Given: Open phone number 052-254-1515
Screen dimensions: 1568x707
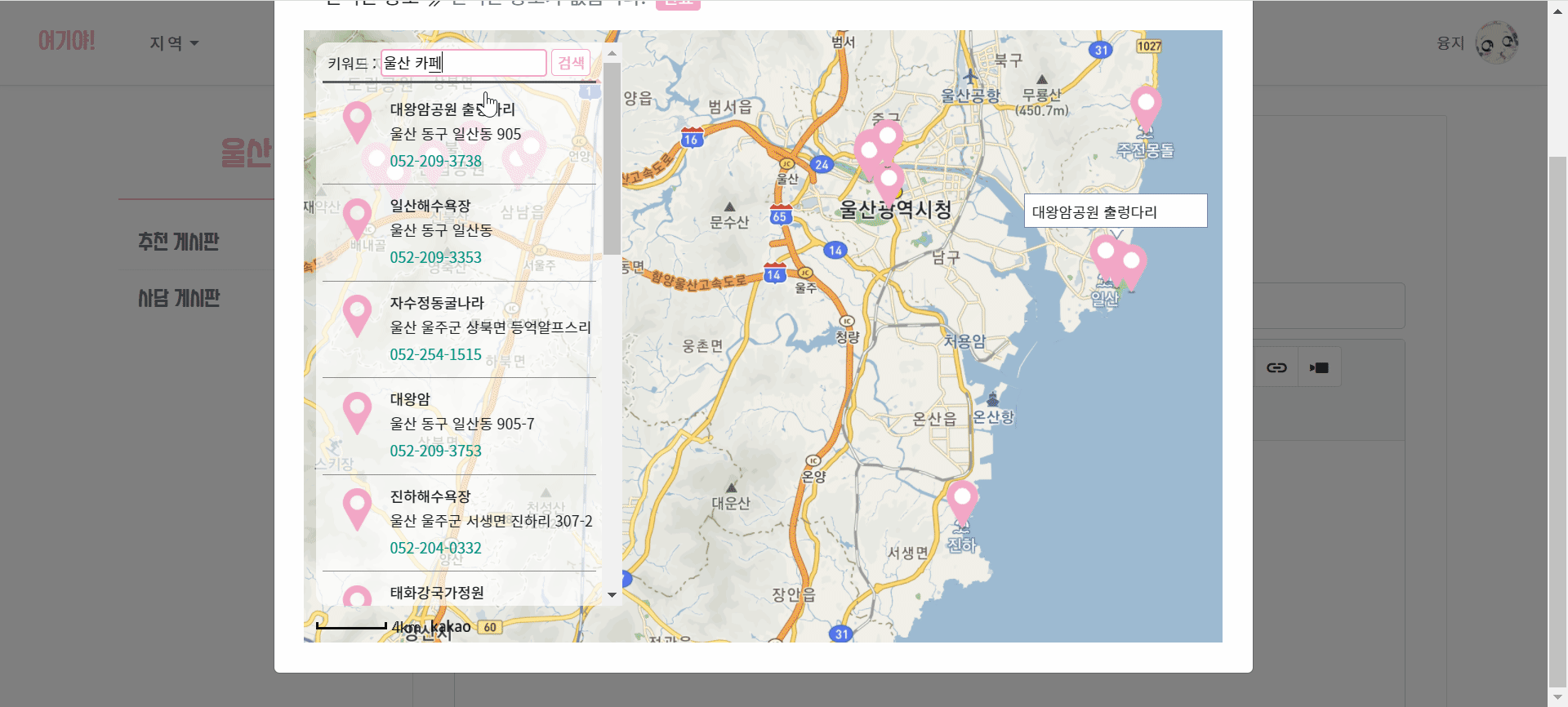Looking at the screenshot, I should click(x=435, y=354).
